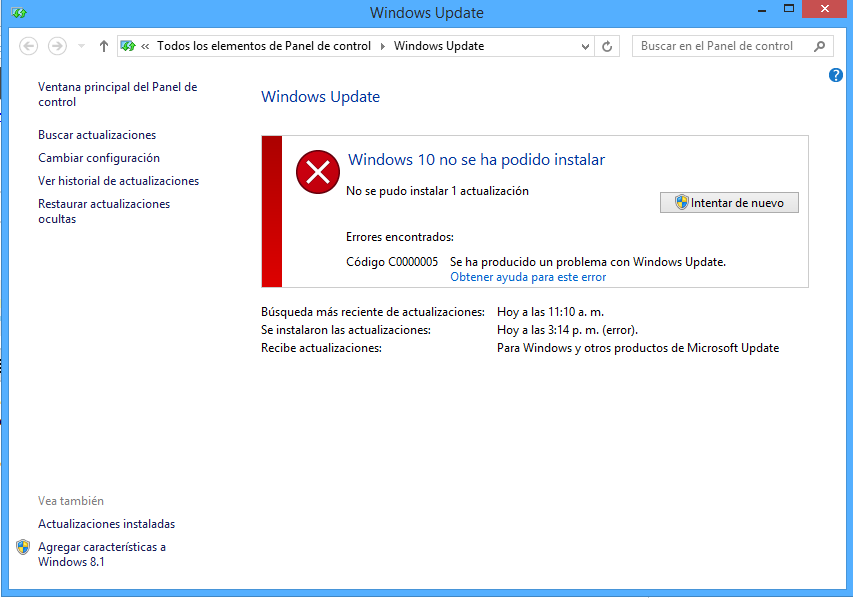Click the Búsqueda más reciente de actualizaciones label
Viewport: 853px width, 598px height.
(x=373, y=312)
